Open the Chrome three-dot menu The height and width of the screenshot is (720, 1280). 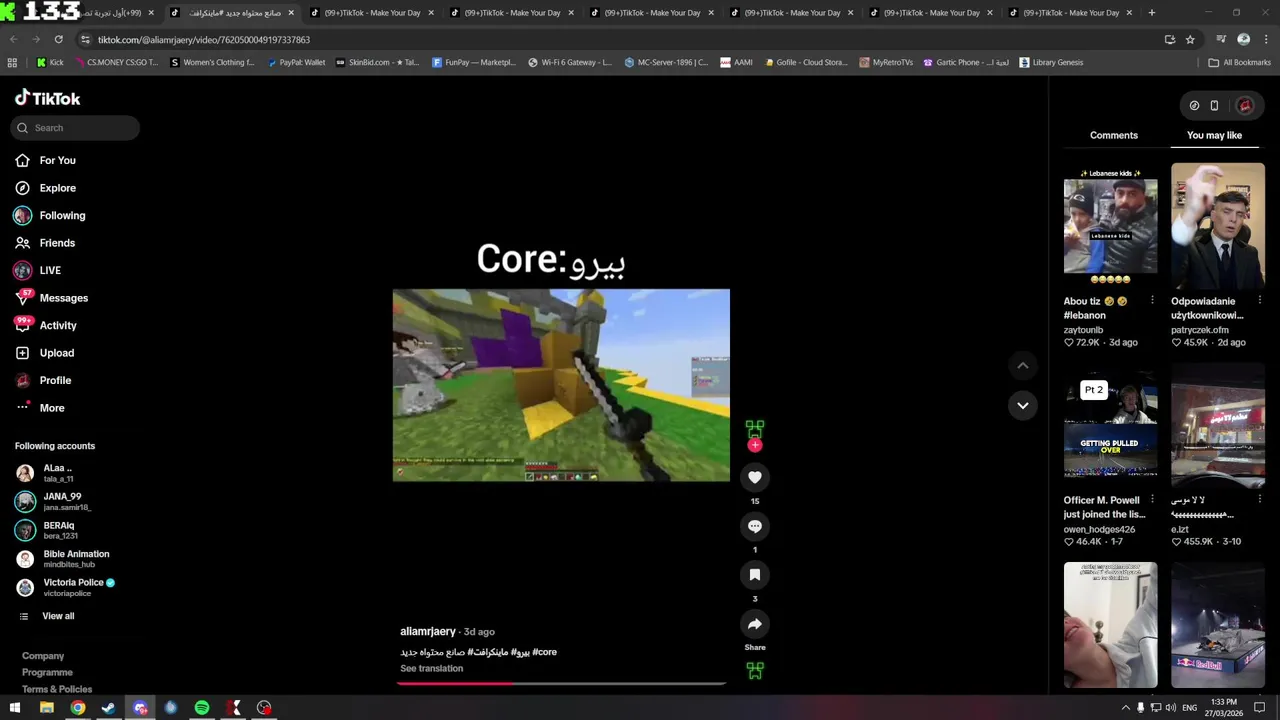point(1266,39)
